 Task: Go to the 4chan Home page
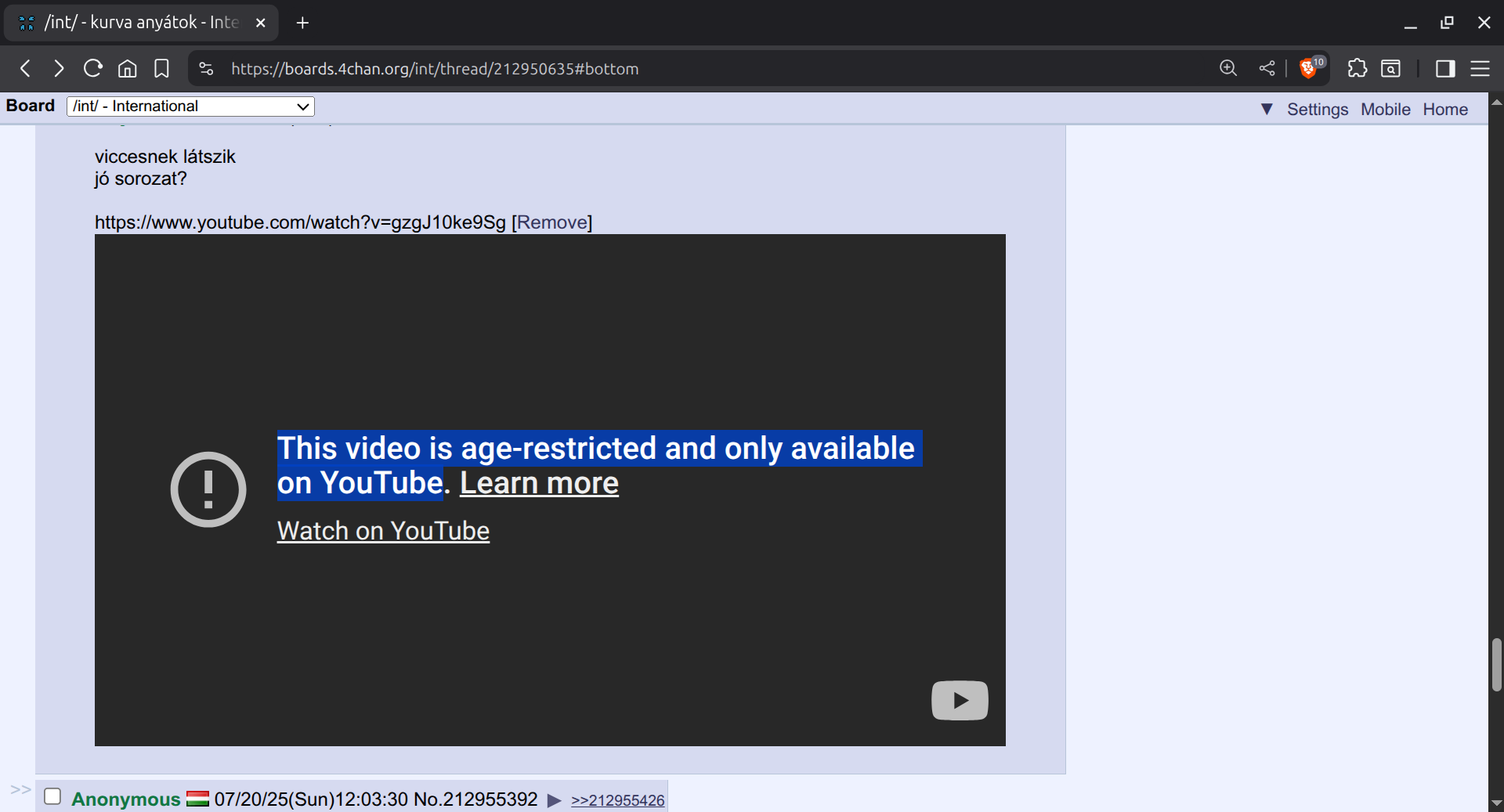(1445, 110)
